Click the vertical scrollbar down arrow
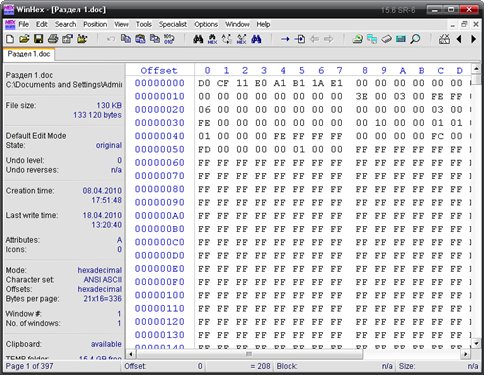This screenshot has width=484, height=375. [x=476, y=343]
